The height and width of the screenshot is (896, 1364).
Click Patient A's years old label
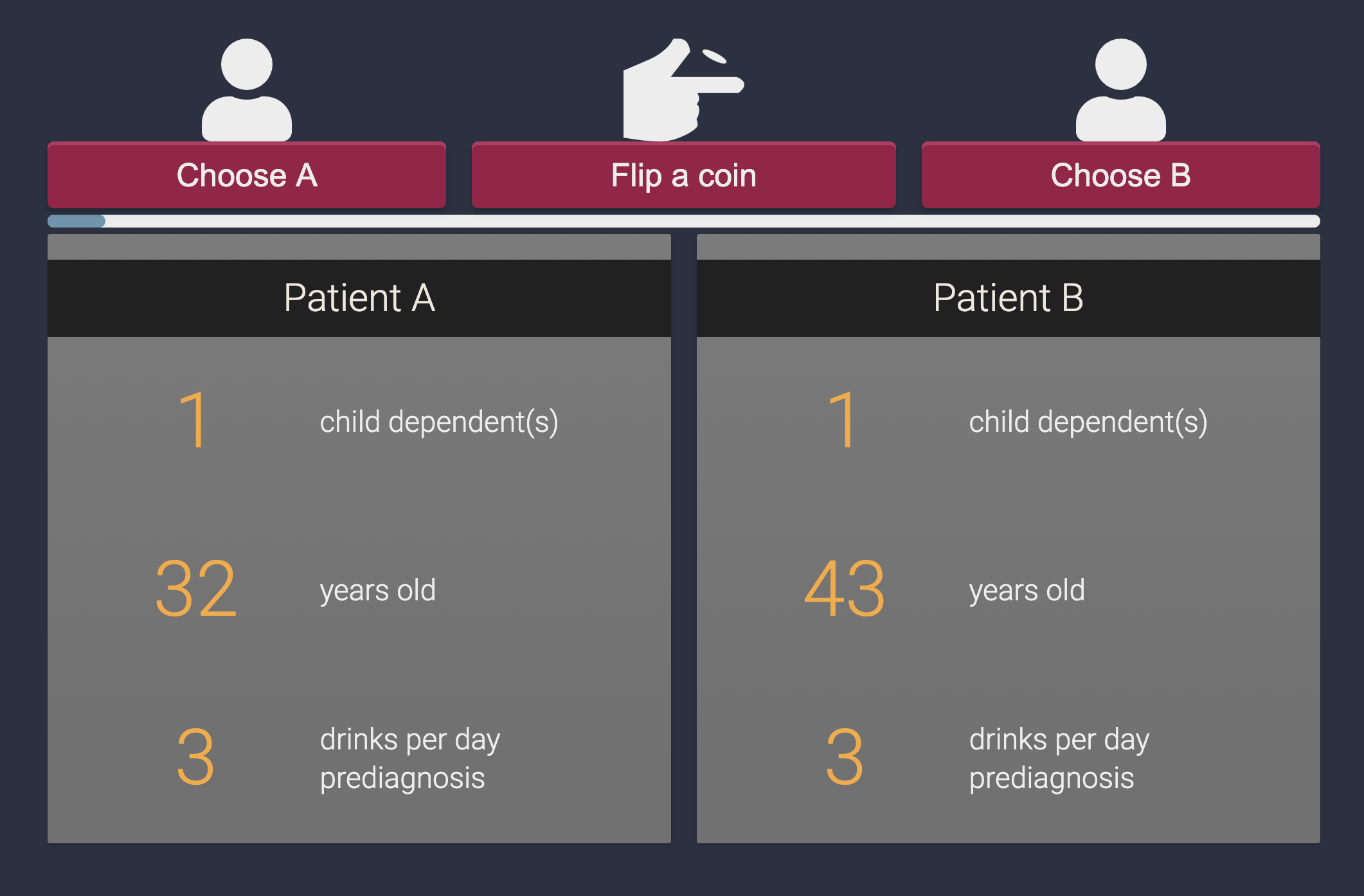(378, 590)
